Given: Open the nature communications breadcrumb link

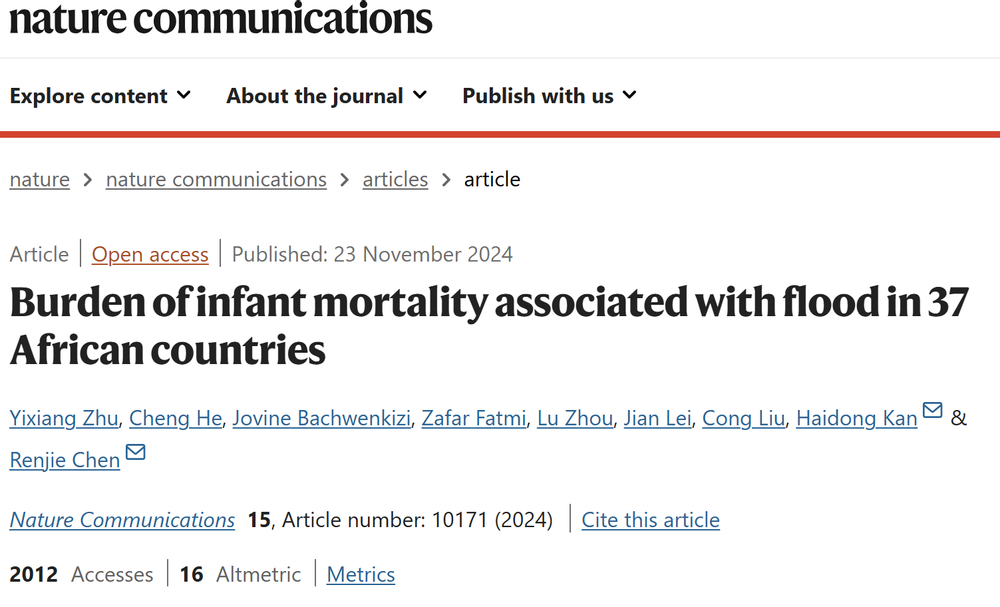Looking at the screenshot, I should tap(216, 179).
